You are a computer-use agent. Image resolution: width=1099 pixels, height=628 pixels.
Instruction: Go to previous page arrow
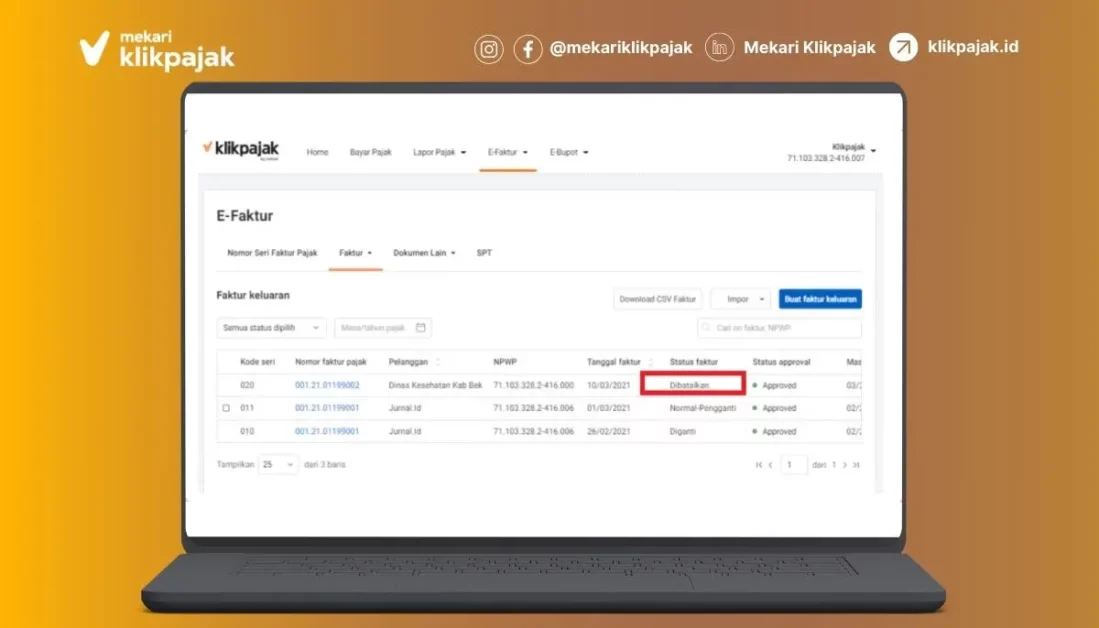pyautogui.click(x=770, y=465)
